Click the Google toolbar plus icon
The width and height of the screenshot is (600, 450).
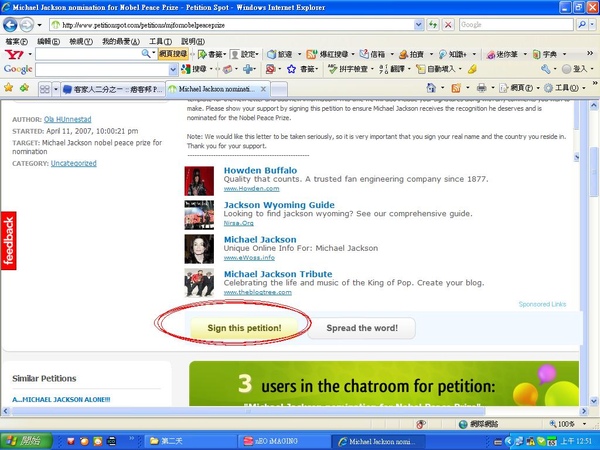coord(248,69)
